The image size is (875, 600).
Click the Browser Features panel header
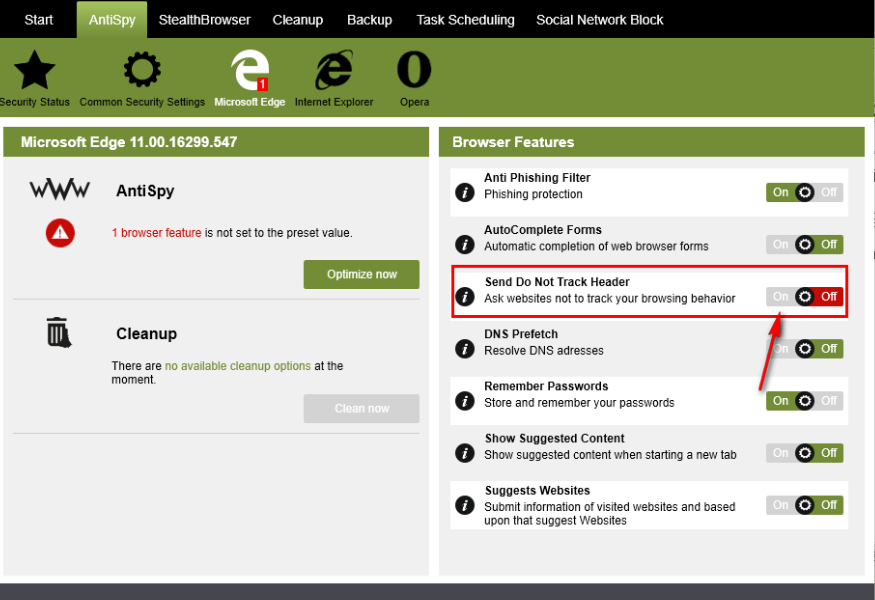click(x=652, y=142)
